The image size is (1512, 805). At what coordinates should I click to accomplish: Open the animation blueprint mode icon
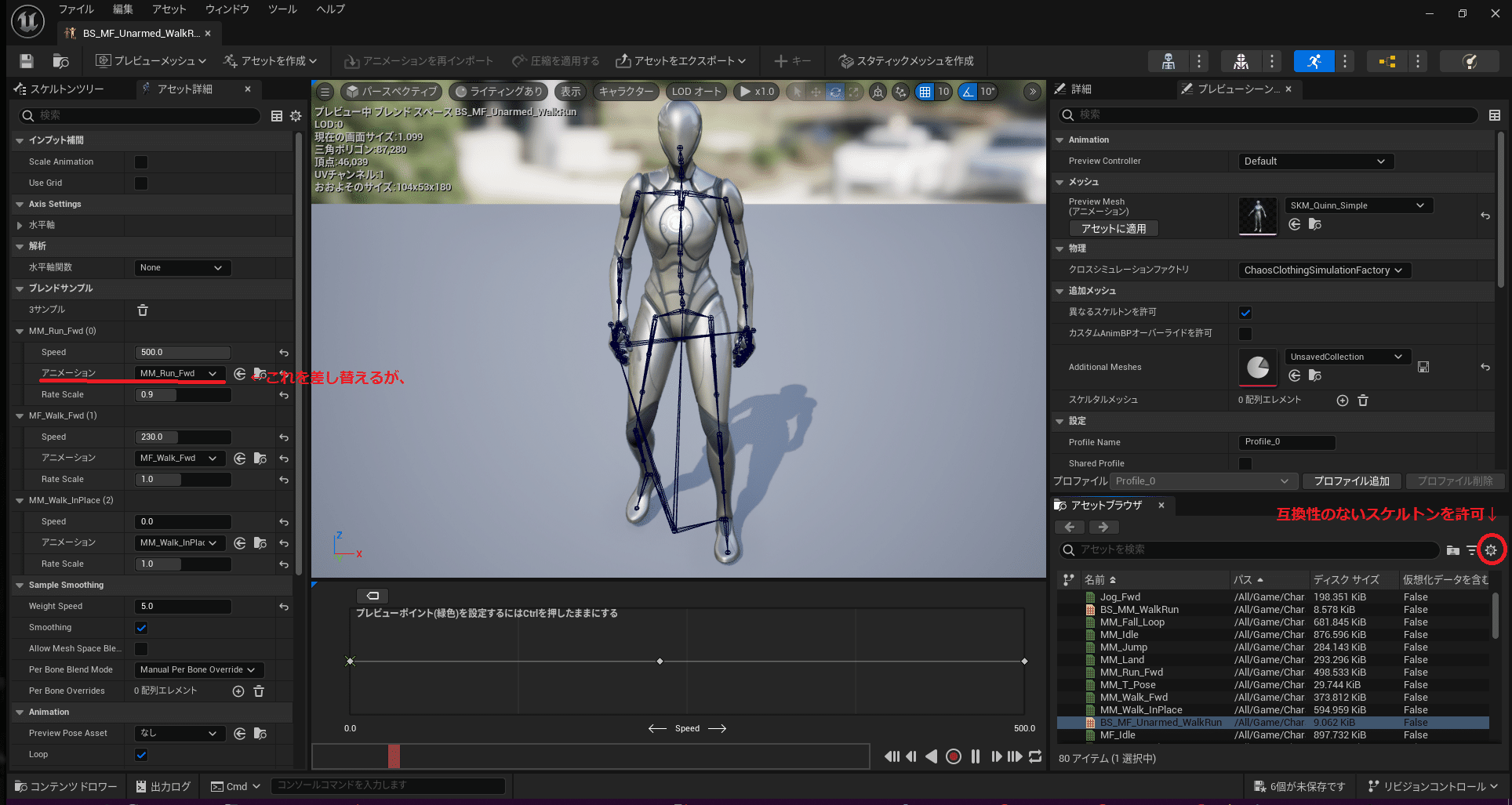1387,61
